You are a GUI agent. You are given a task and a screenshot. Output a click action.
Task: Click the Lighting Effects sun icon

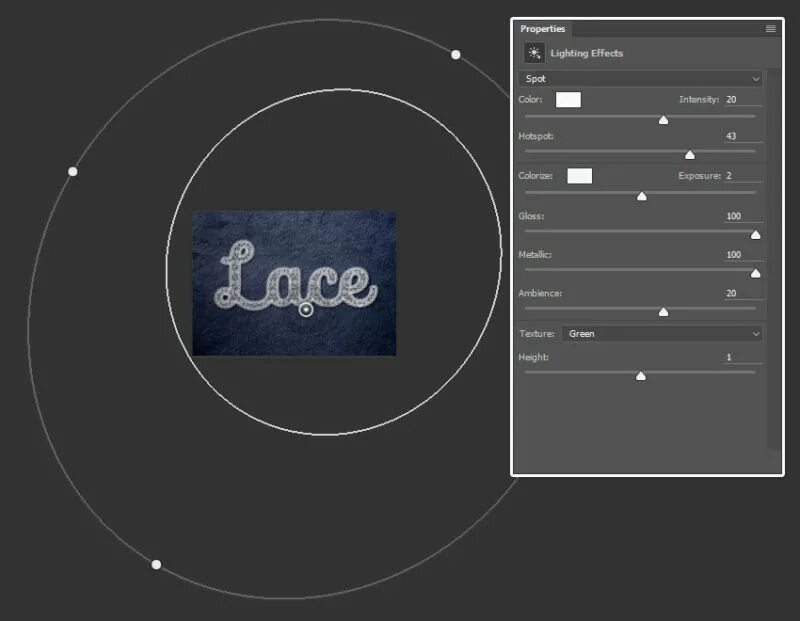534,53
